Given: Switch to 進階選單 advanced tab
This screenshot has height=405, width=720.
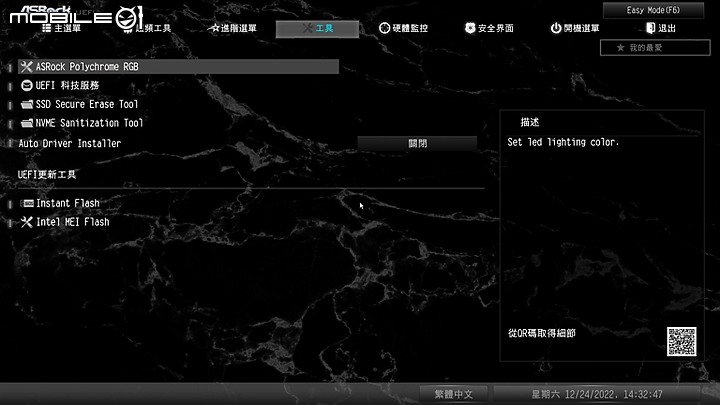Looking at the screenshot, I should (233, 28).
